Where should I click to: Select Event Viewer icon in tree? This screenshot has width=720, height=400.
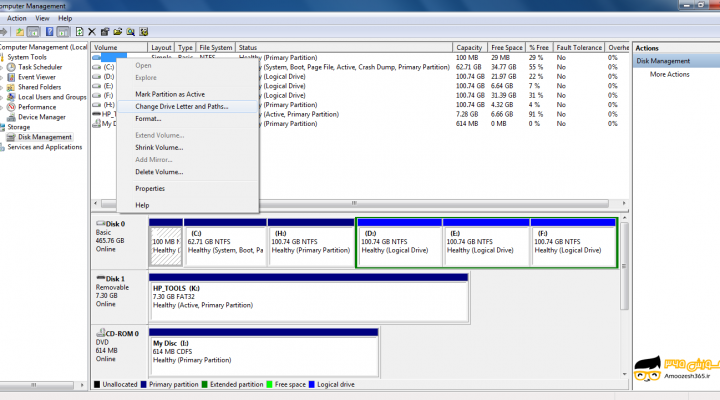(11, 77)
